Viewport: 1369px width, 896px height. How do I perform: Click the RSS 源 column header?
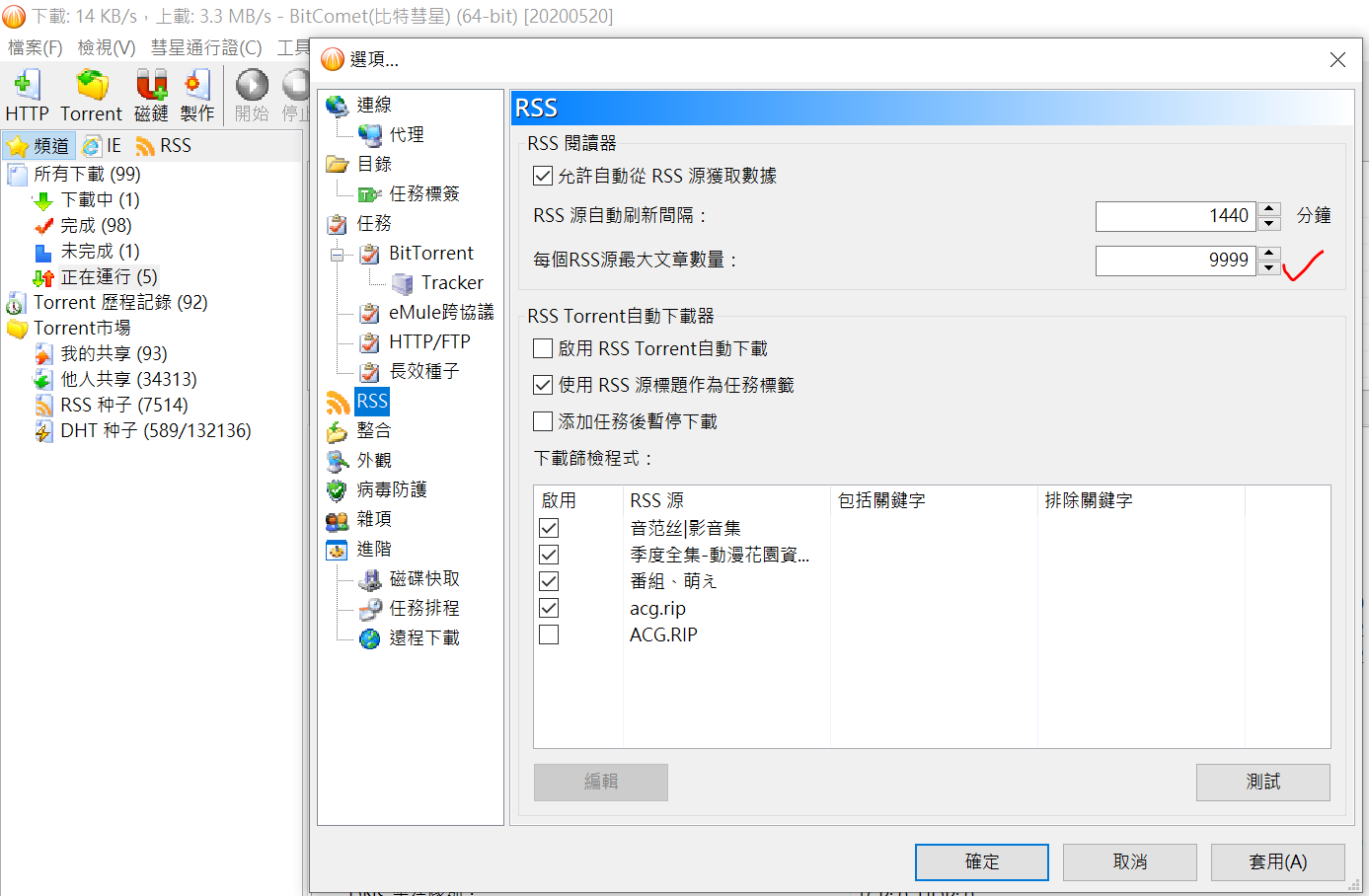726,500
